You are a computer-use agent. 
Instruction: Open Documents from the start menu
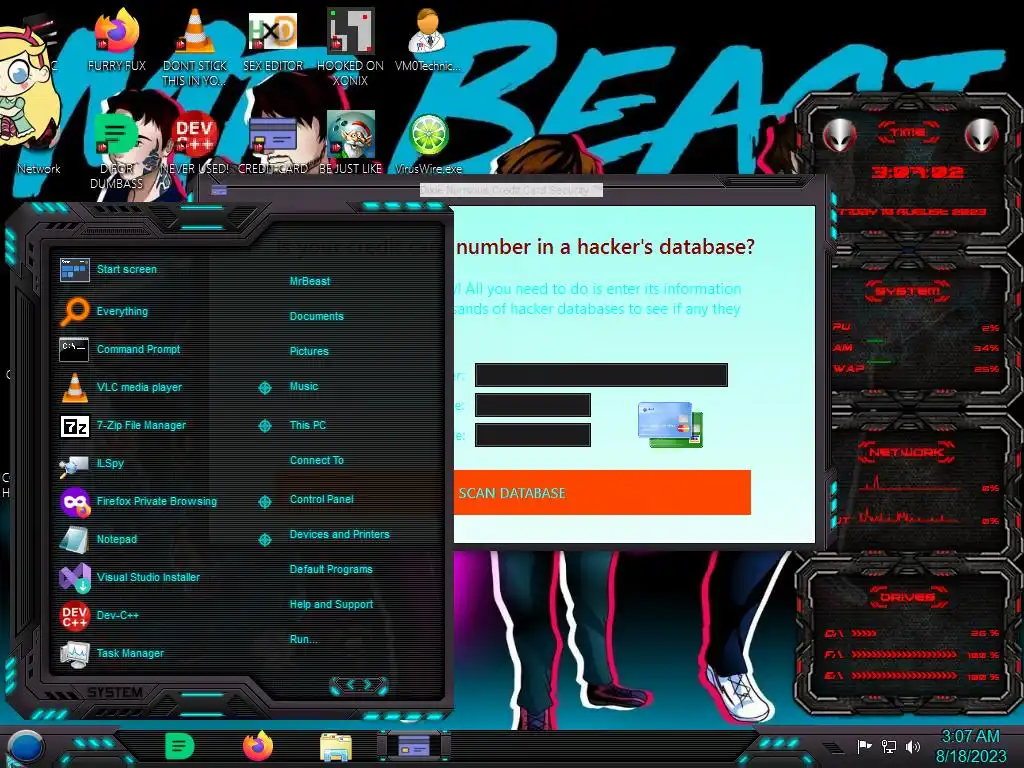317,316
